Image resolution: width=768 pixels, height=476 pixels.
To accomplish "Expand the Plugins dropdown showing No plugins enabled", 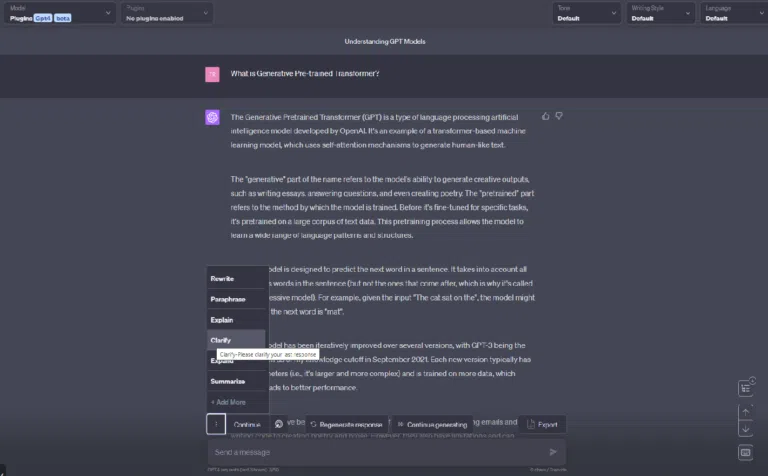I will tap(167, 13).
